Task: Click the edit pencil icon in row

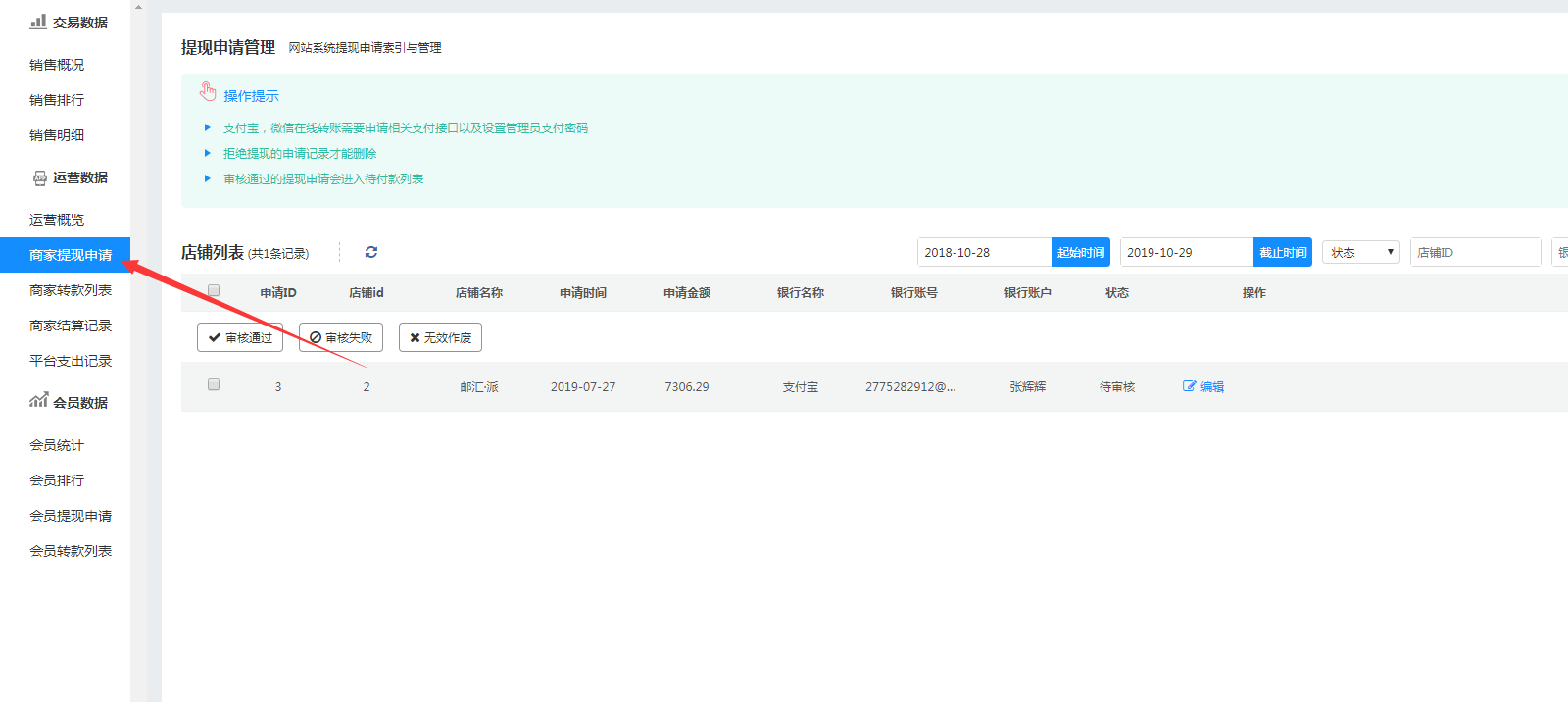Action: pos(1190,386)
